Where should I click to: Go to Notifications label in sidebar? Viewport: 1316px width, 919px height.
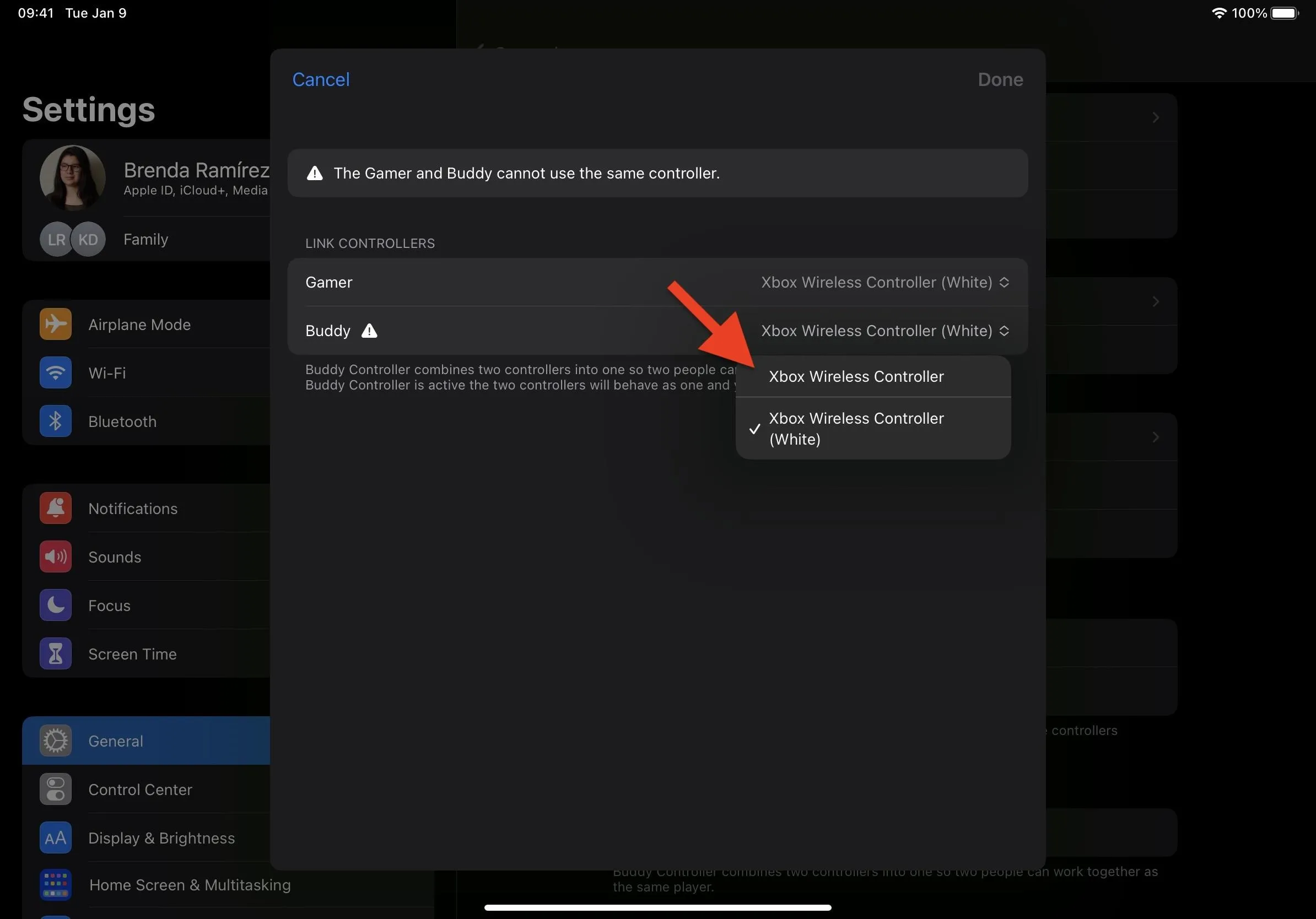click(x=133, y=508)
